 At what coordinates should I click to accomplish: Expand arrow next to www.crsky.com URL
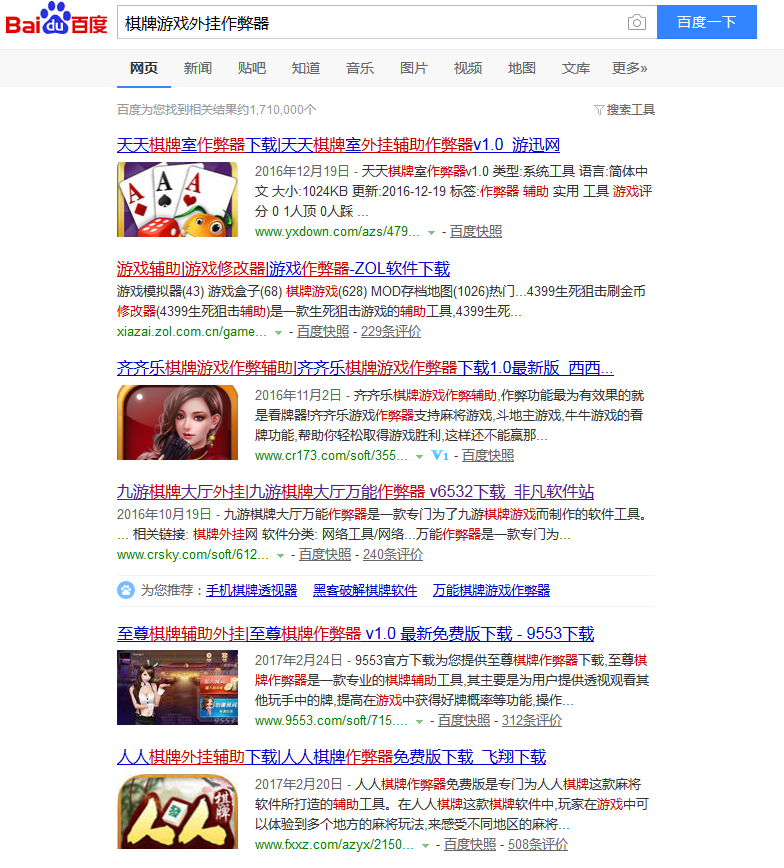coord(280,556)
